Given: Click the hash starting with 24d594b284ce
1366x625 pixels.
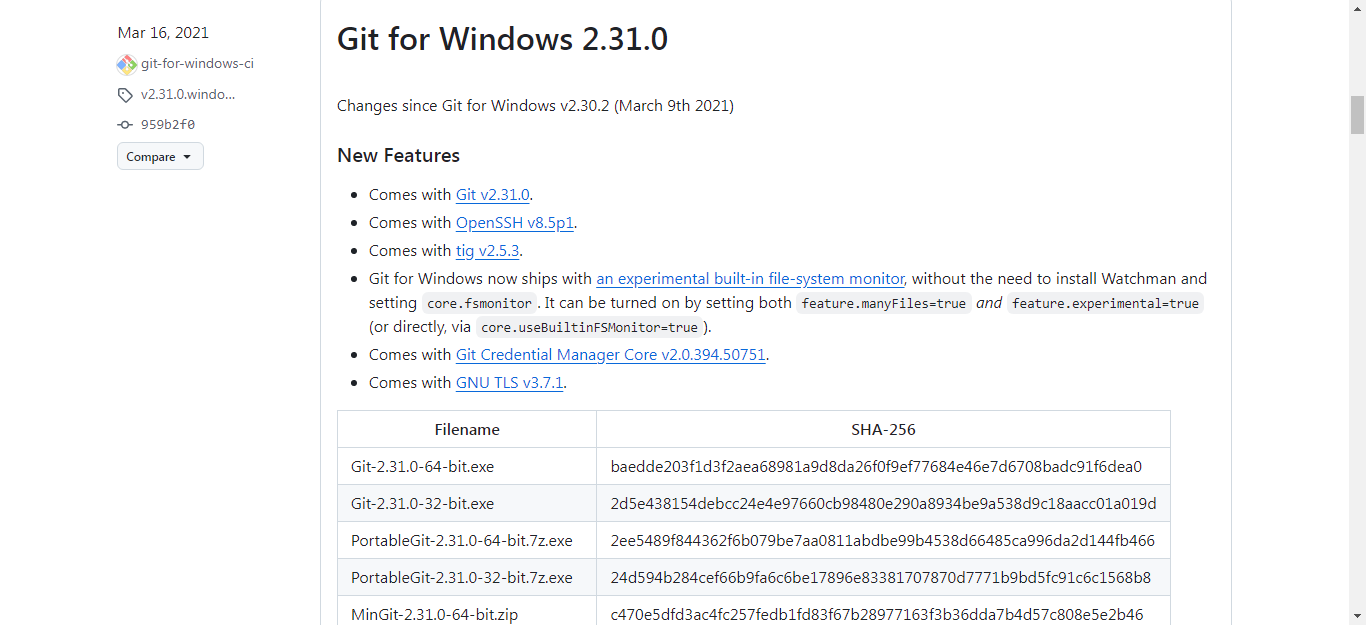Looking at the screenshot, I should click(x=880, y=578).
